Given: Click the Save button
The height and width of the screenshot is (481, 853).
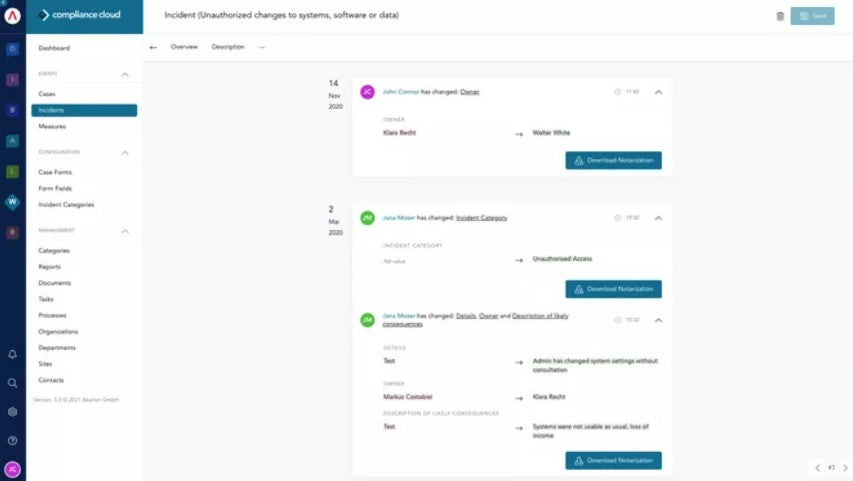Looking at the screenshot, I should tap(811, 16).
